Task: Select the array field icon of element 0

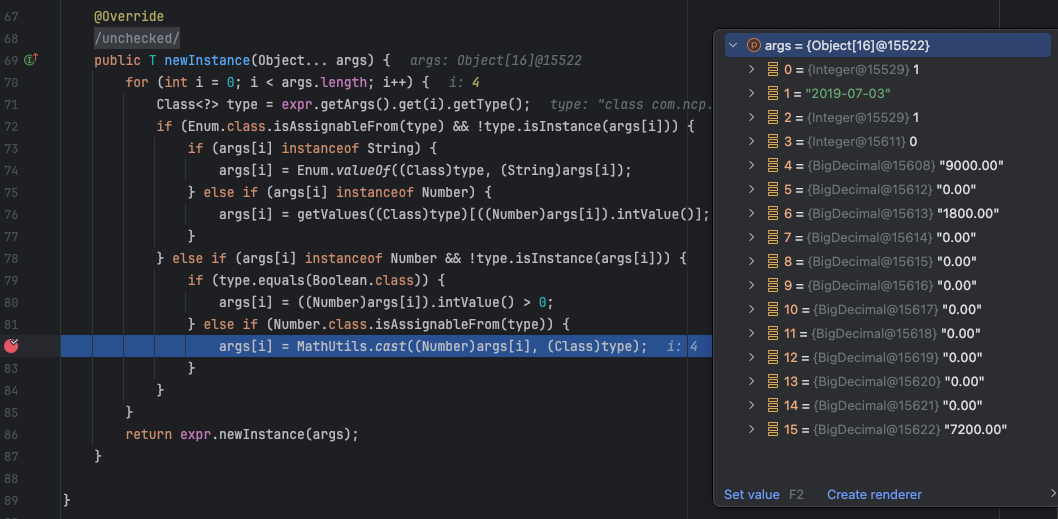Action: (x=773, y=70)
